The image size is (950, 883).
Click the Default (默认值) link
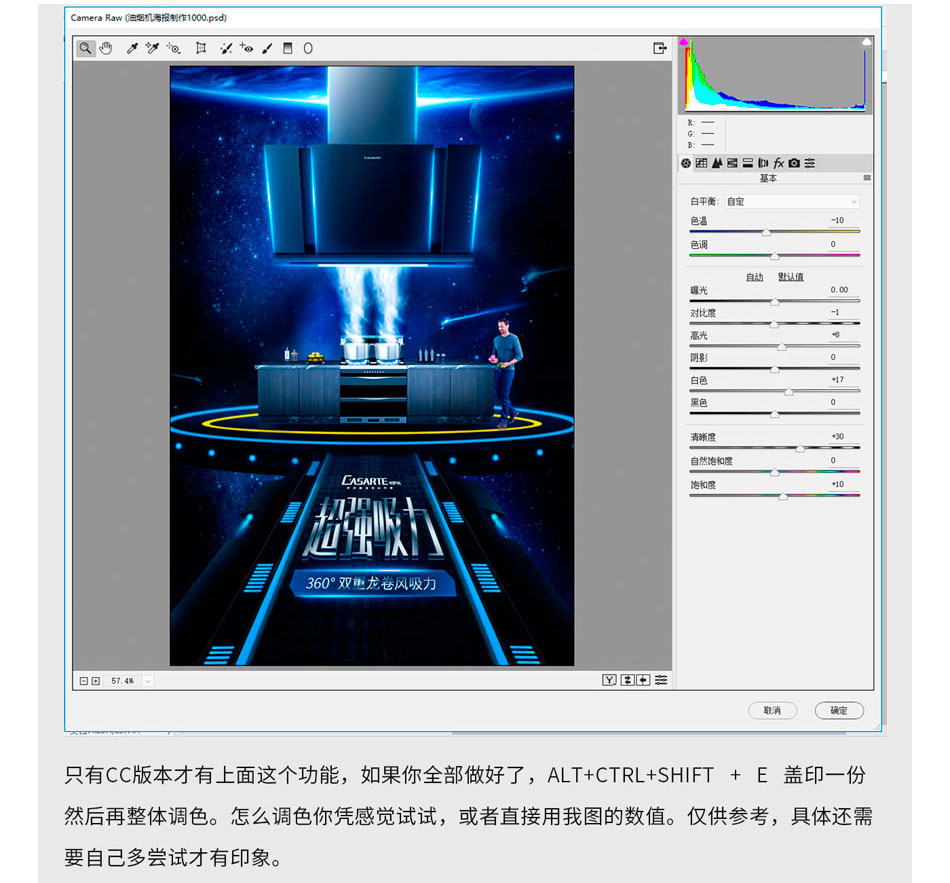(x=791, y=277)
